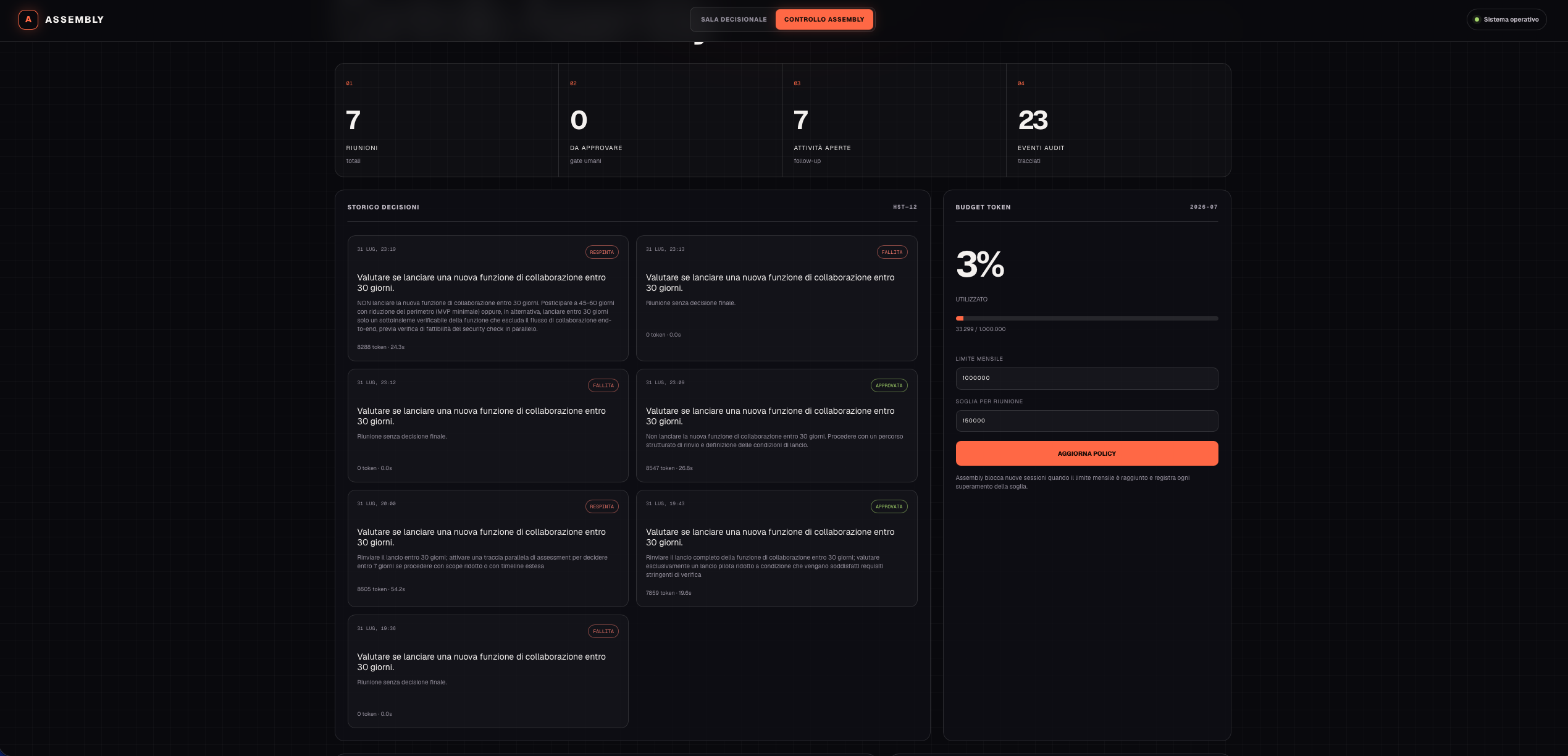Viewport: 1568px width, 756px height.
Task: Click the 2026-07 budget period label
Action: click(1204, 207)
